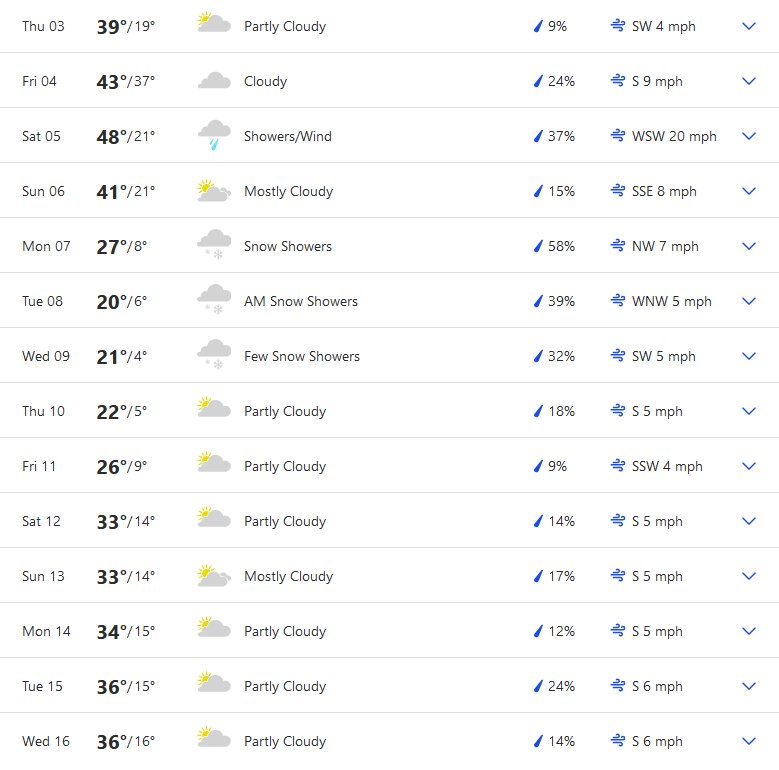This screenshot has width=779, height=770.
Task: Click the cloudy icon for Fri 04
Action: click(x=214, y=80)
